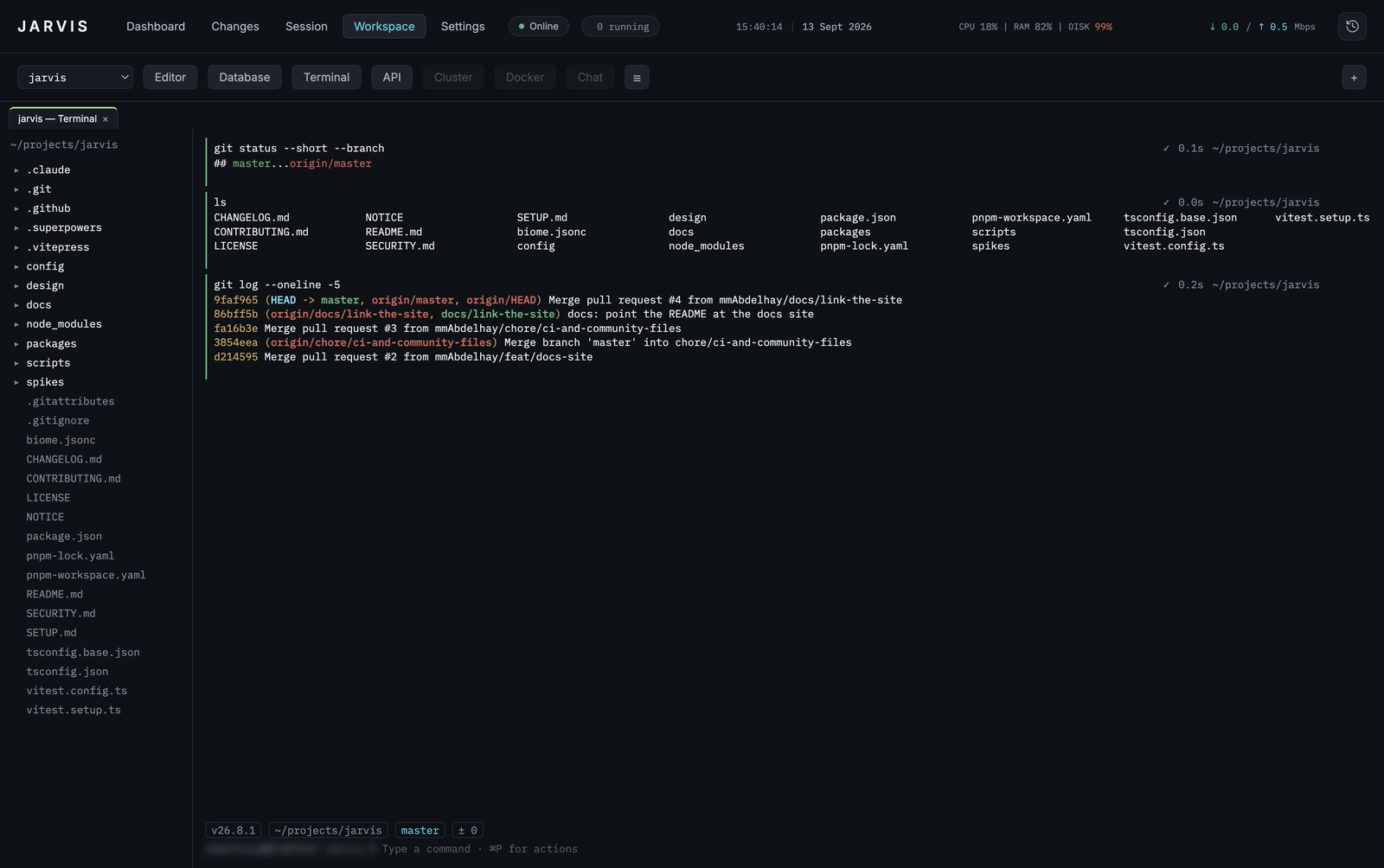The width and height of the screenshot is (1384, 868).
Task: Open the history clock icon
Action: (x=1352, y=27)
